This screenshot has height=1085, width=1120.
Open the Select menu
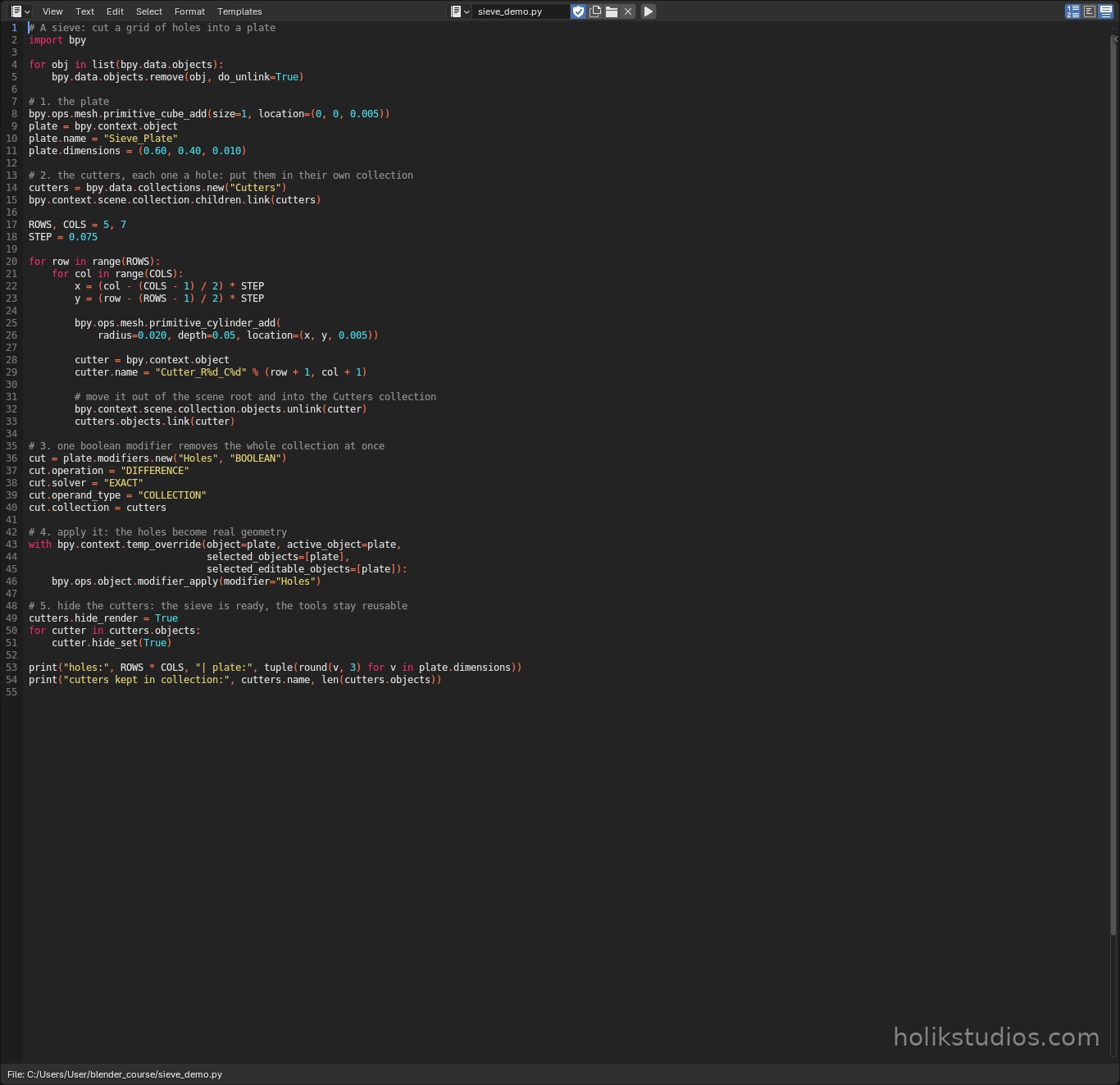tap(148, 11)
